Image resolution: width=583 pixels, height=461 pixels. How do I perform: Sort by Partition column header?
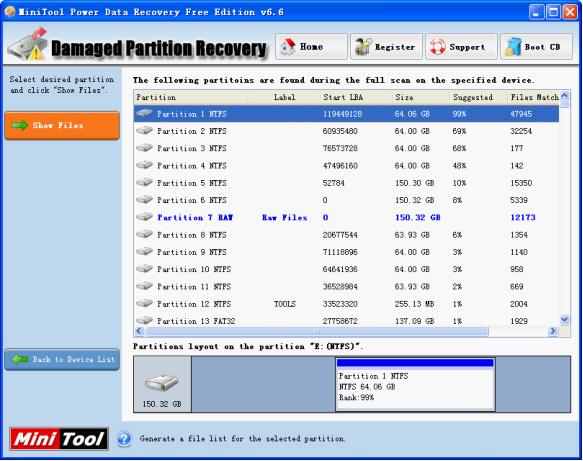[191, 97]
